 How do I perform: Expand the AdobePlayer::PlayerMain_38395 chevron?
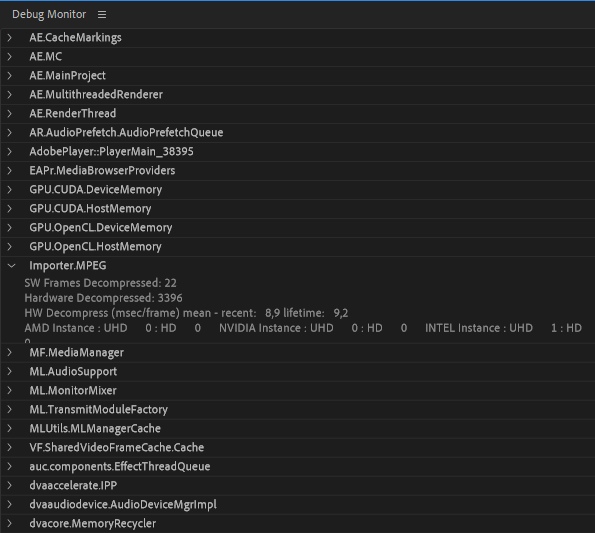point(10,151)
